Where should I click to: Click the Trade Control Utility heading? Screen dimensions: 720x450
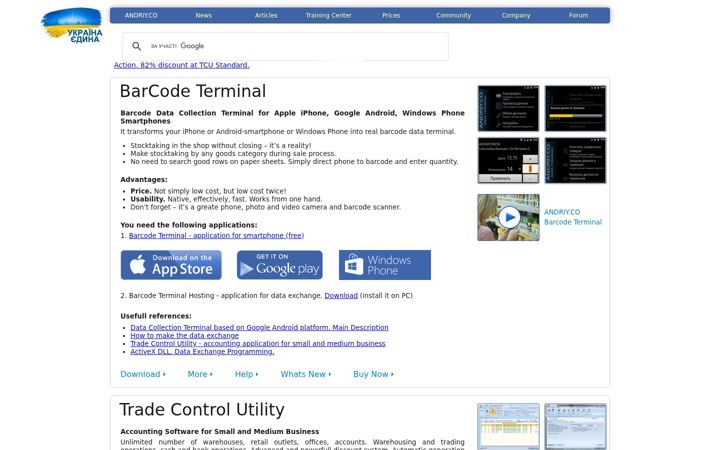[x=202, y=410]
